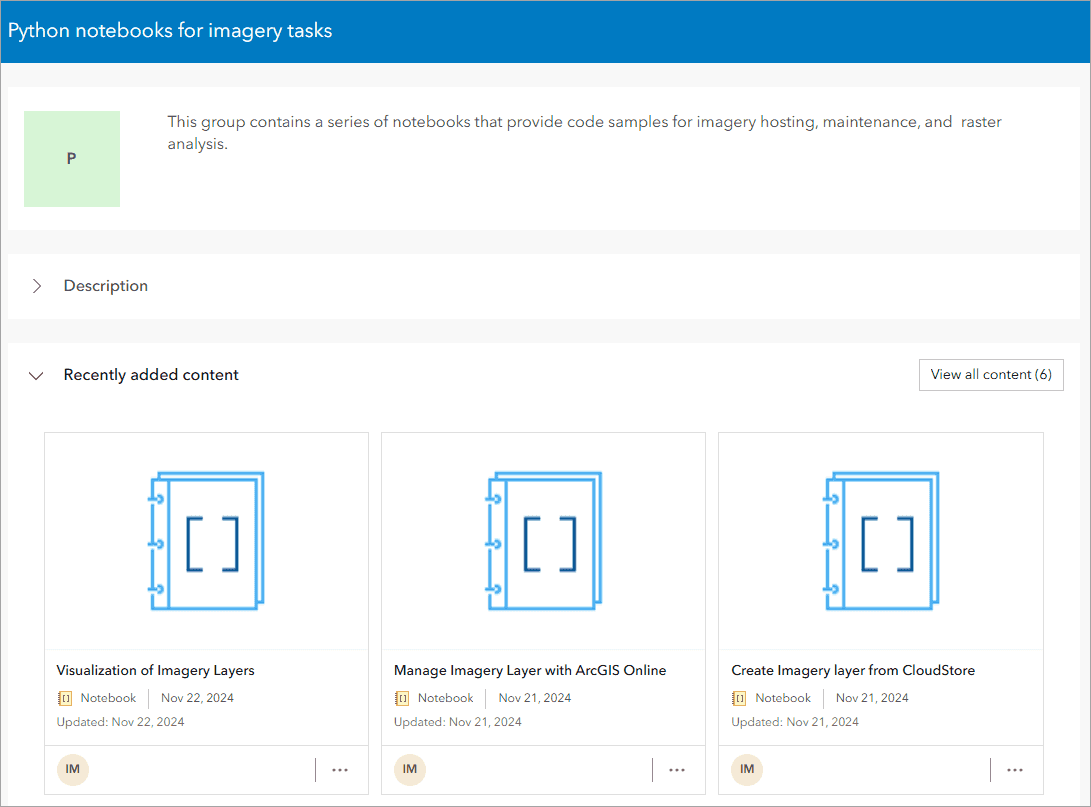This screenshot has width=1091, height=807.
Task: Click the View all content (6) button
Action: 991,374
